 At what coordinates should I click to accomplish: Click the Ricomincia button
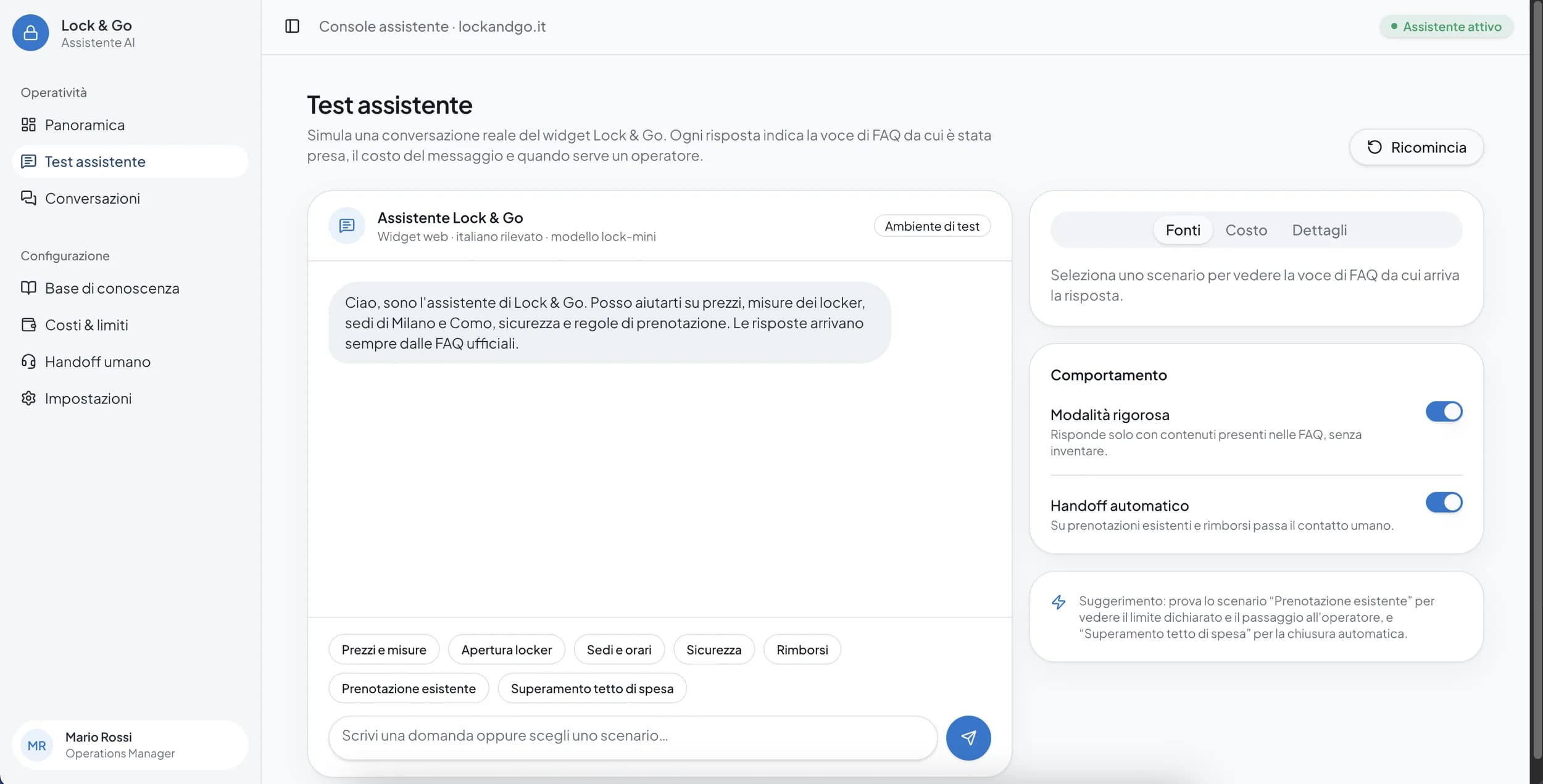1416,147
